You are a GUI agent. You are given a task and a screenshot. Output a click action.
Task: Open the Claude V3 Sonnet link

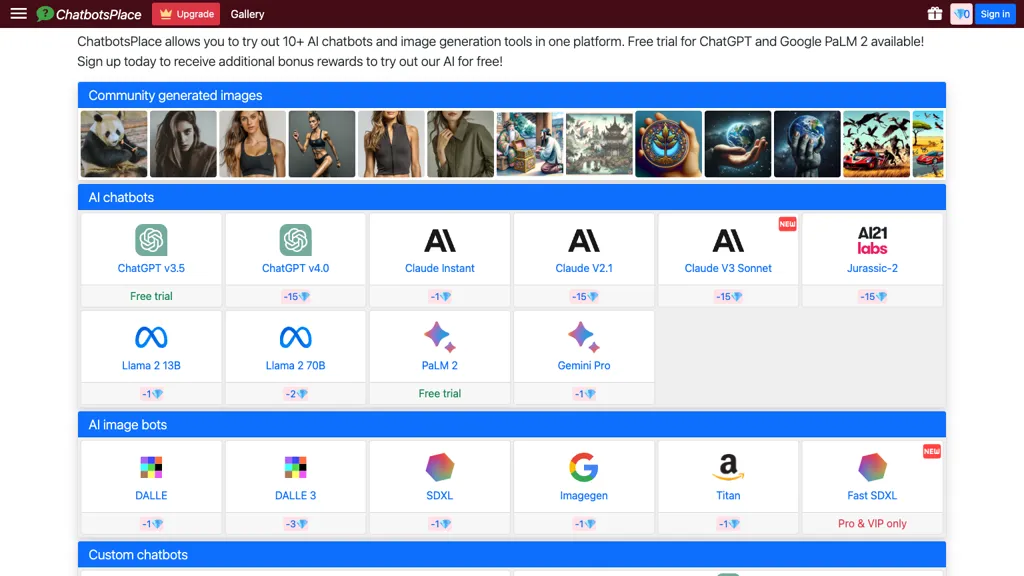click(728, 268)
